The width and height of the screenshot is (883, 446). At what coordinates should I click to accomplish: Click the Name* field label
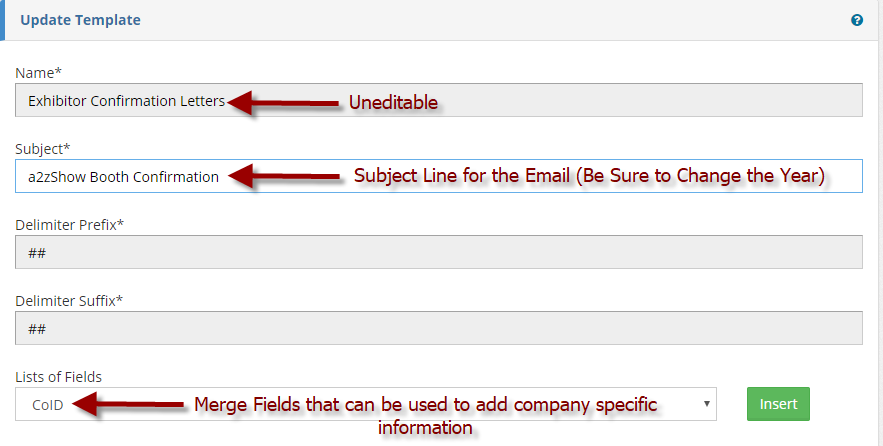[38, 73]
